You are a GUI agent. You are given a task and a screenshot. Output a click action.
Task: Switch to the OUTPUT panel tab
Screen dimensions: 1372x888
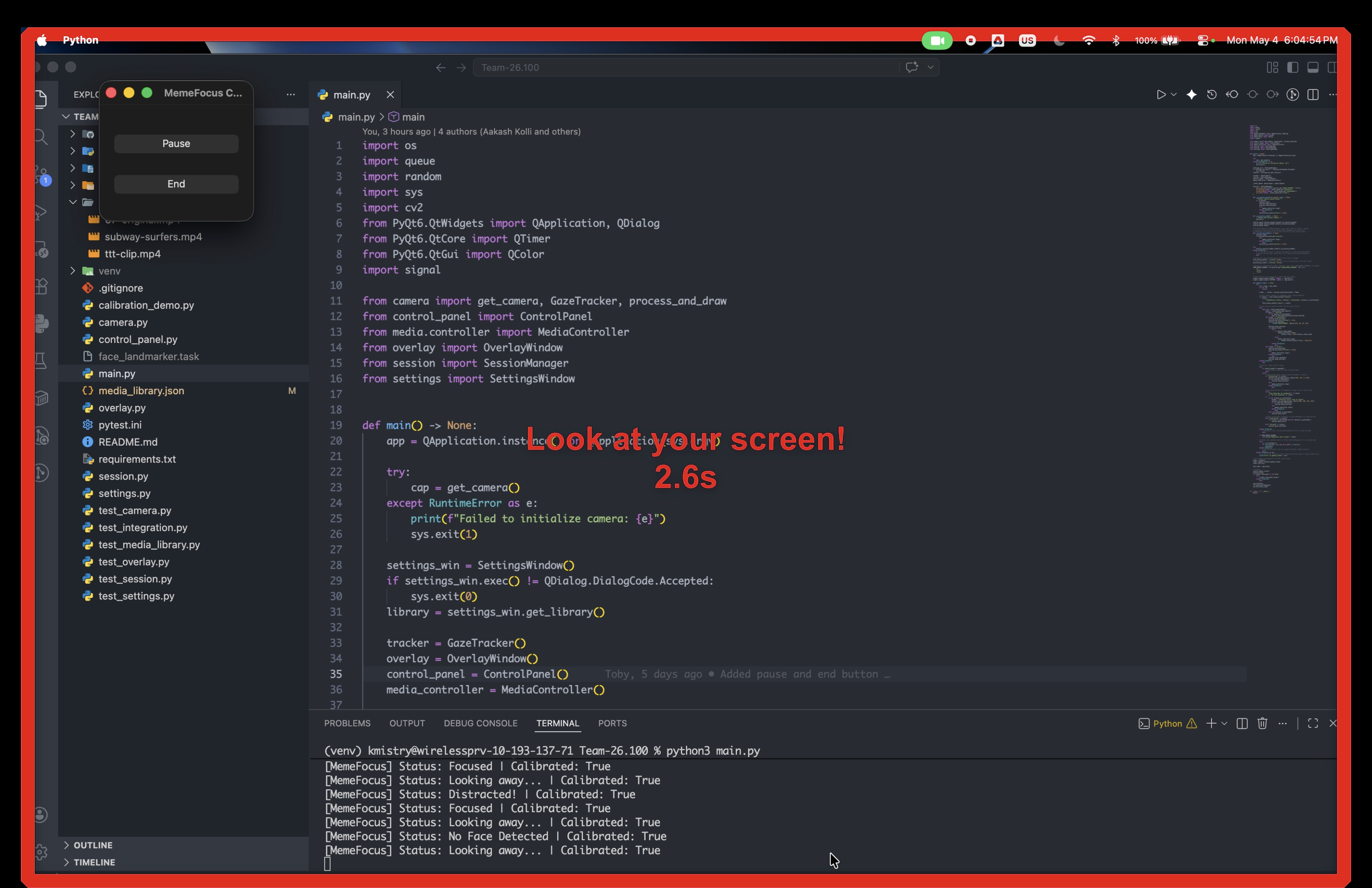(x=407, y=723)
